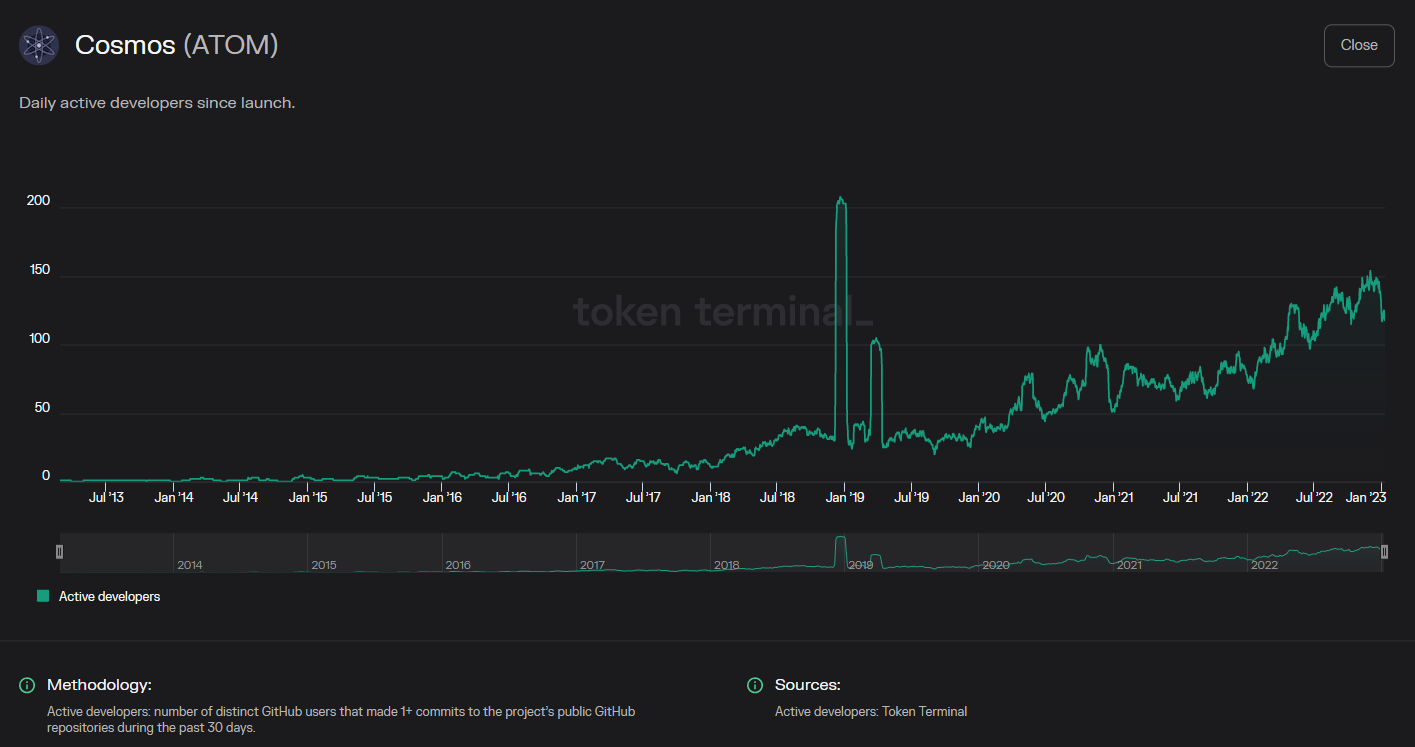Toggle the Active developers legend entry
Image resolution: width=1415 pixels, height=747 pixels.
click(x=98, y=596)
